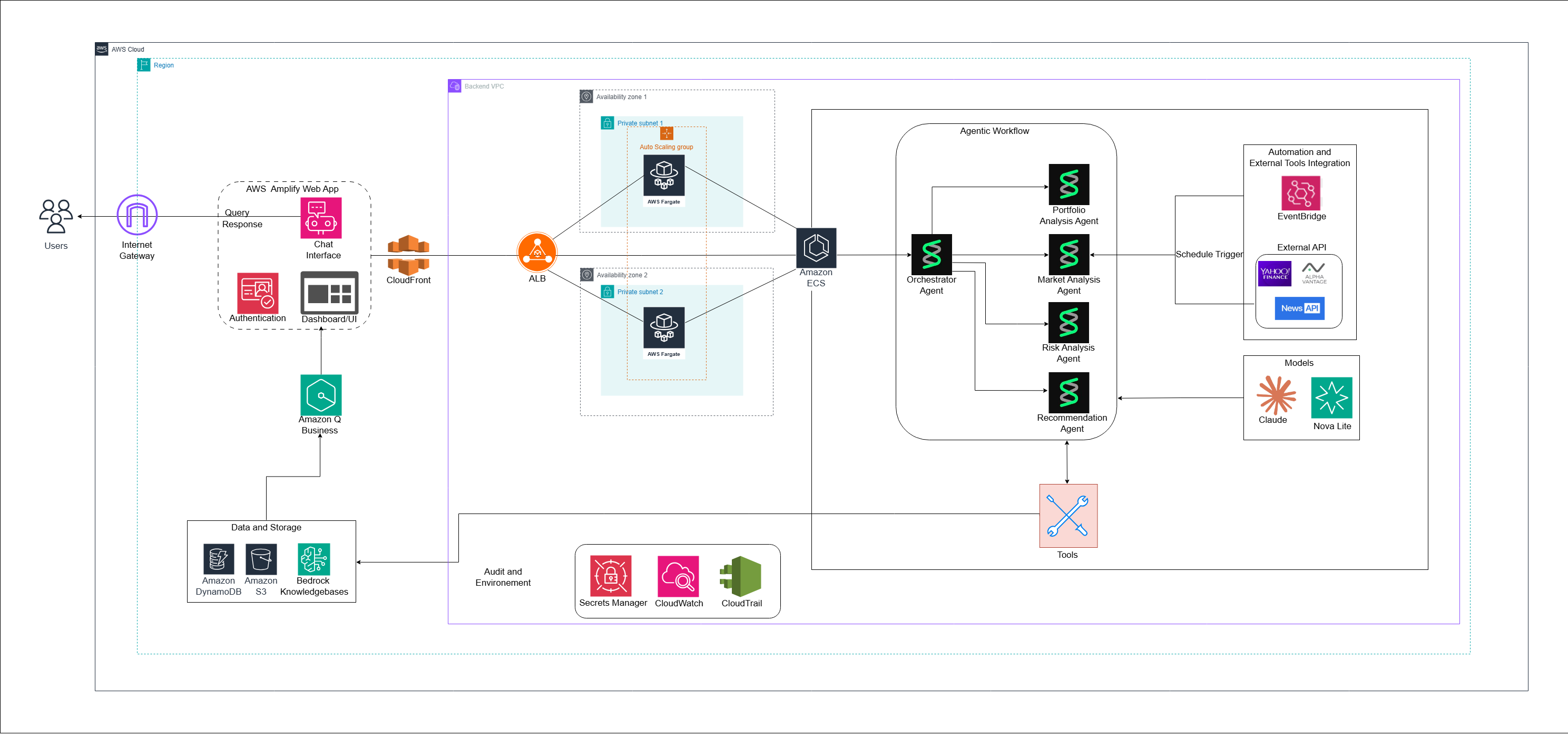Image resolution: width=1568 pixels, height=736 pixels.
Task: Select the Internet Gateway icon
Action: tap(137, 215)
